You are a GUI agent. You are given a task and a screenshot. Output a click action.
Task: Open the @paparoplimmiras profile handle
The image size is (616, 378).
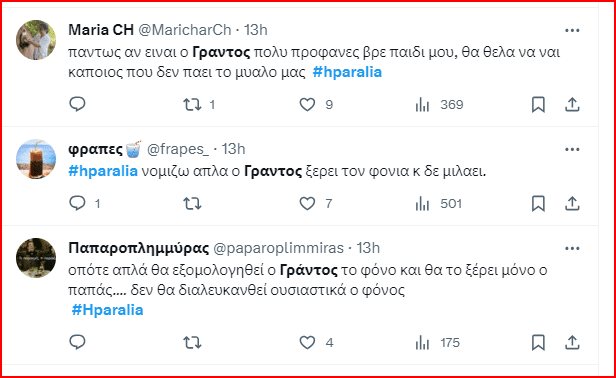279,248
